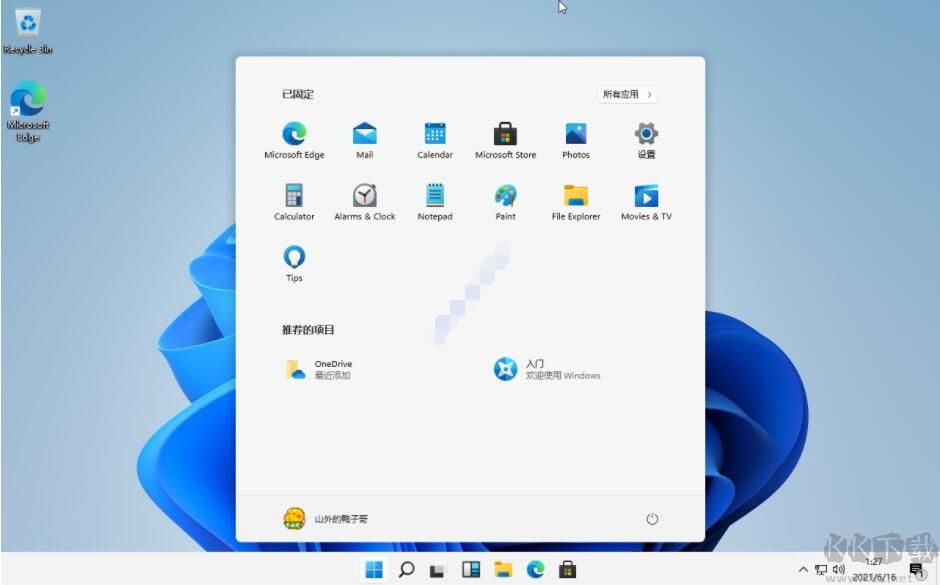Launch Notepad from pinned apps

tap(435, 202)
